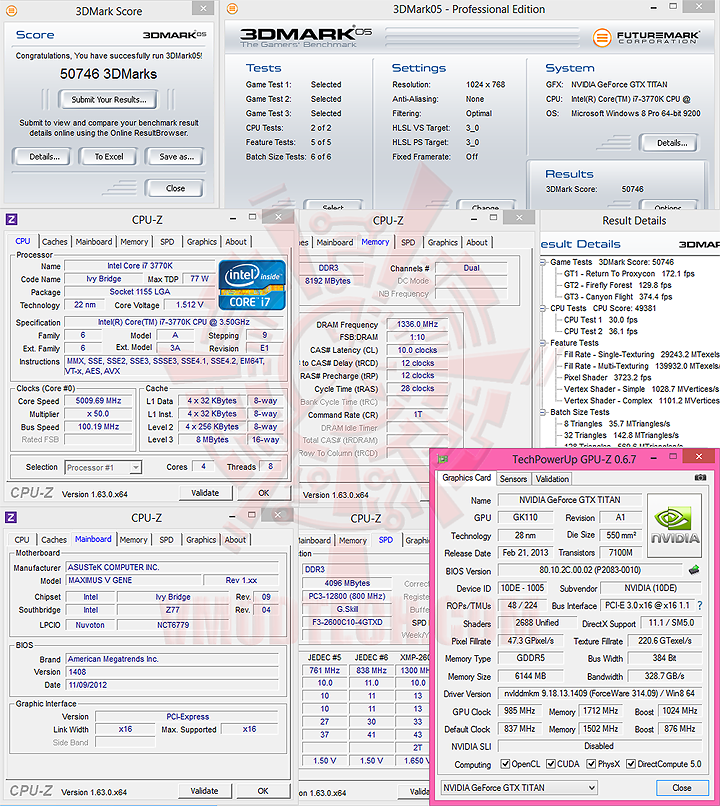Click the Memory Size 6144 MB field
The height and width of the screenshot is (806, 720).
pos(530,676)
